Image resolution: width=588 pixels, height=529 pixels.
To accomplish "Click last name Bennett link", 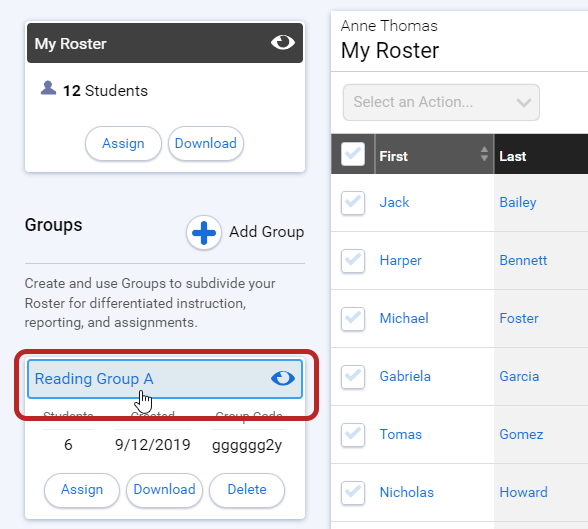I will coord(523,261).
